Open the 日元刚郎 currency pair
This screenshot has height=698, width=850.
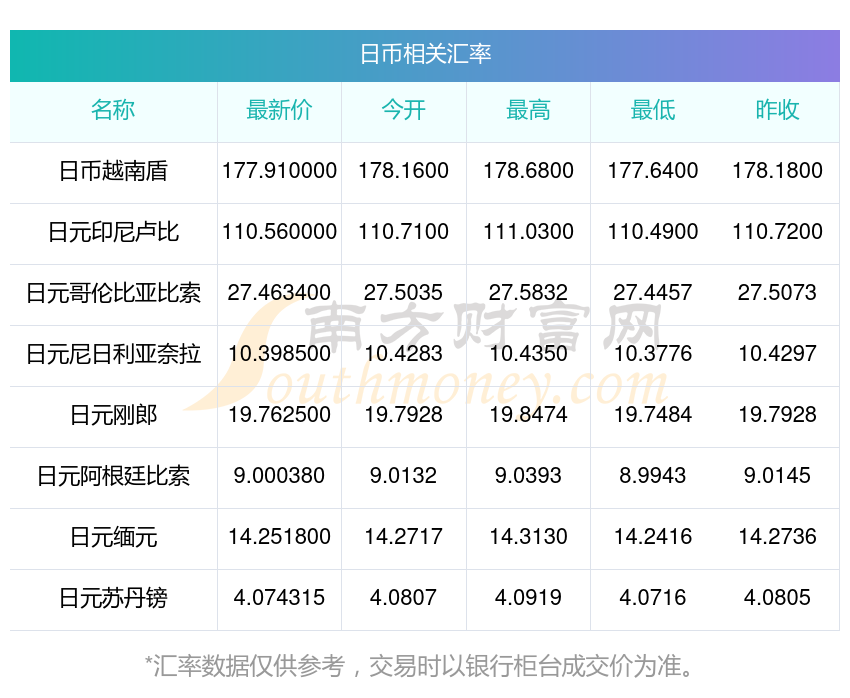coord(113,415)
